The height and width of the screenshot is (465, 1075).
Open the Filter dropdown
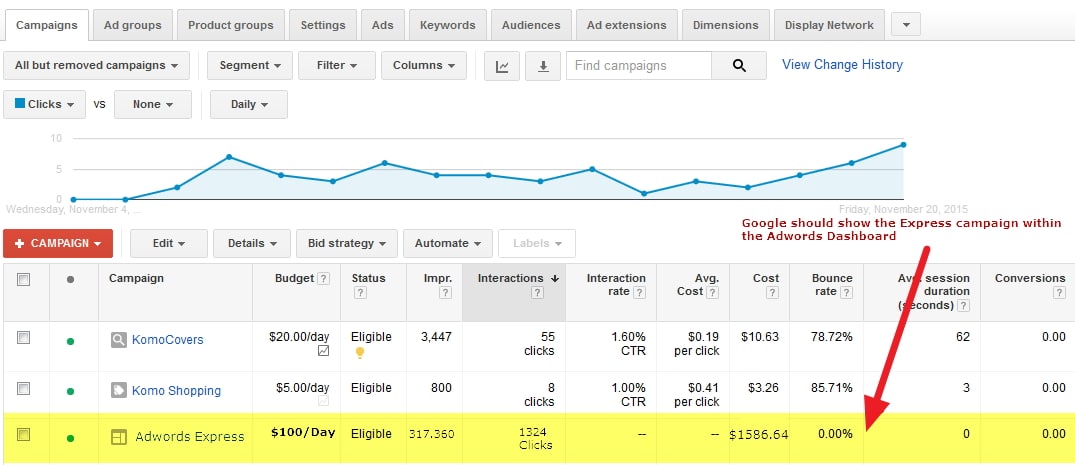[337, 66]
